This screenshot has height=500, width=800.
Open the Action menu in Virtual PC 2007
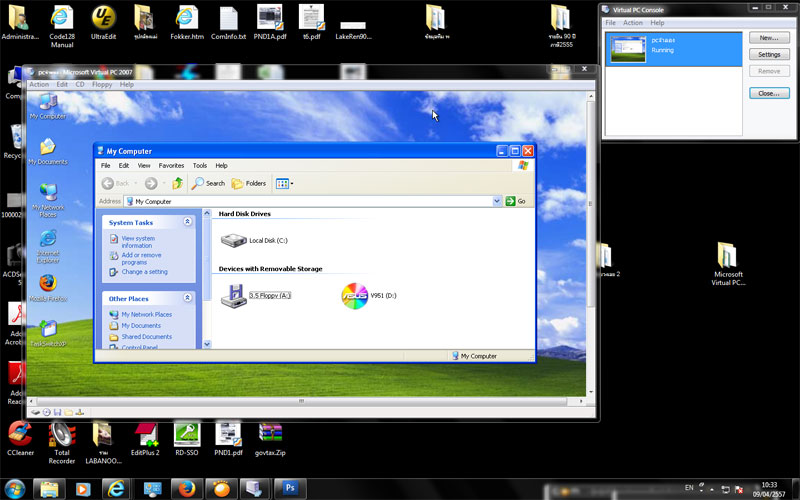39,84
